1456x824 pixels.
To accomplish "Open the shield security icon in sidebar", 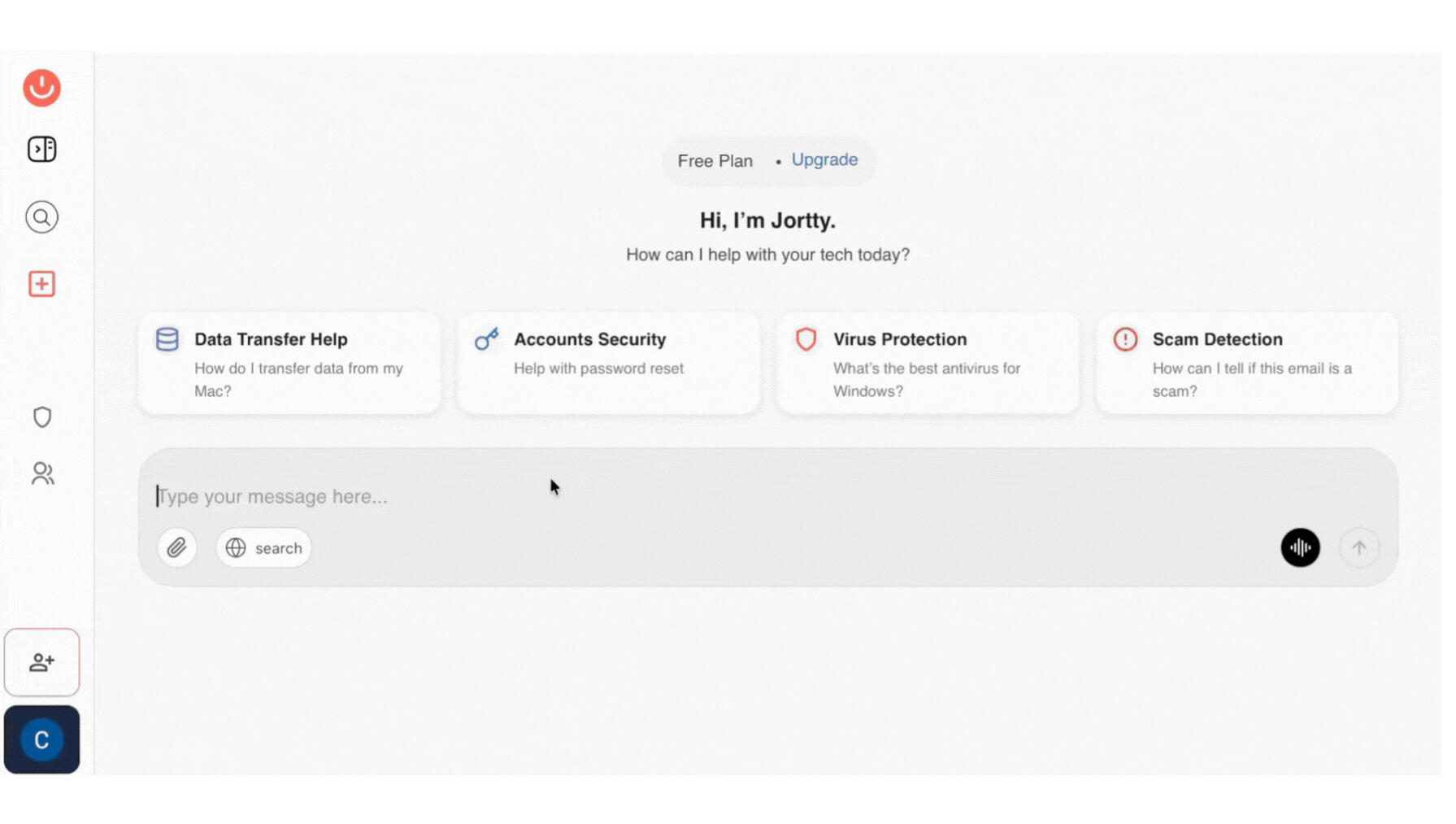I will click(x=41, y=417).
